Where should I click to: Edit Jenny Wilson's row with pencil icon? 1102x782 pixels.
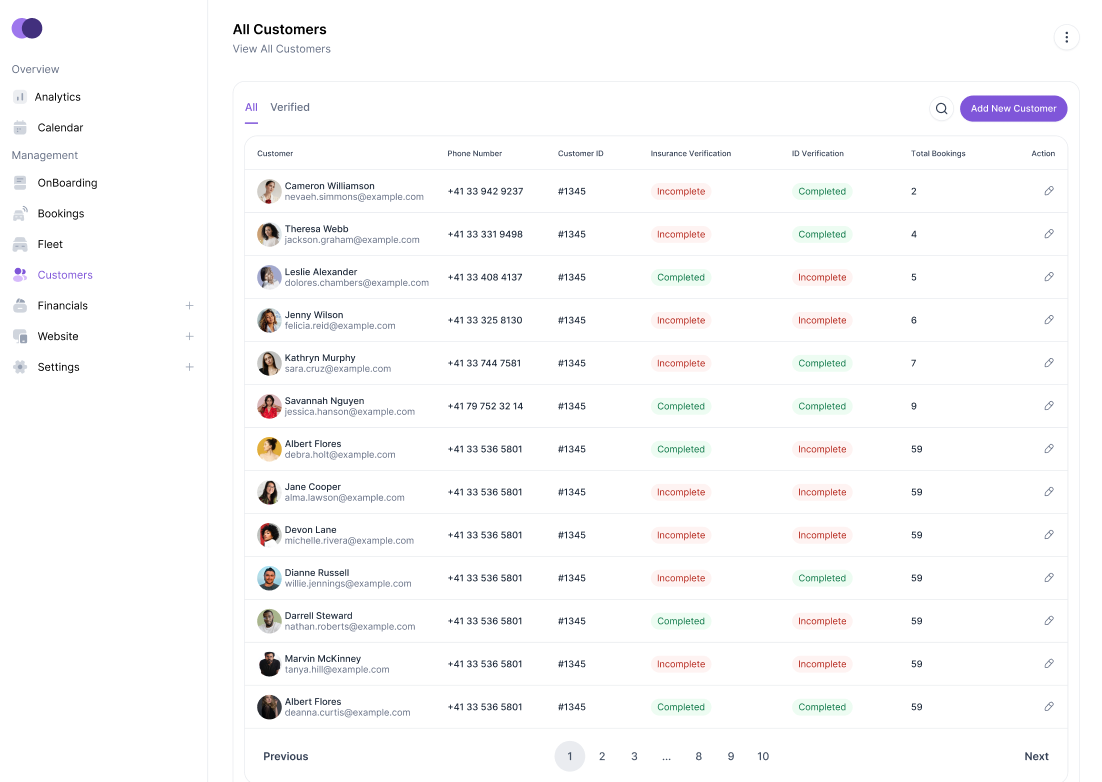1049,320
